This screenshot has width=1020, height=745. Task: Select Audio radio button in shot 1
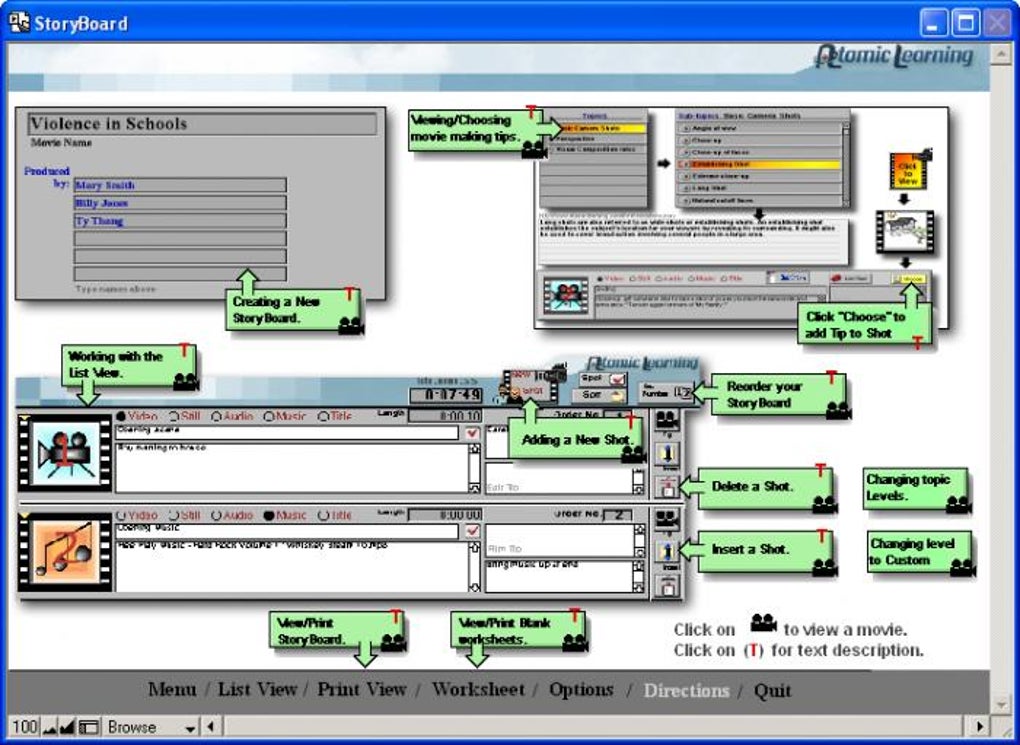coord(216,416)
